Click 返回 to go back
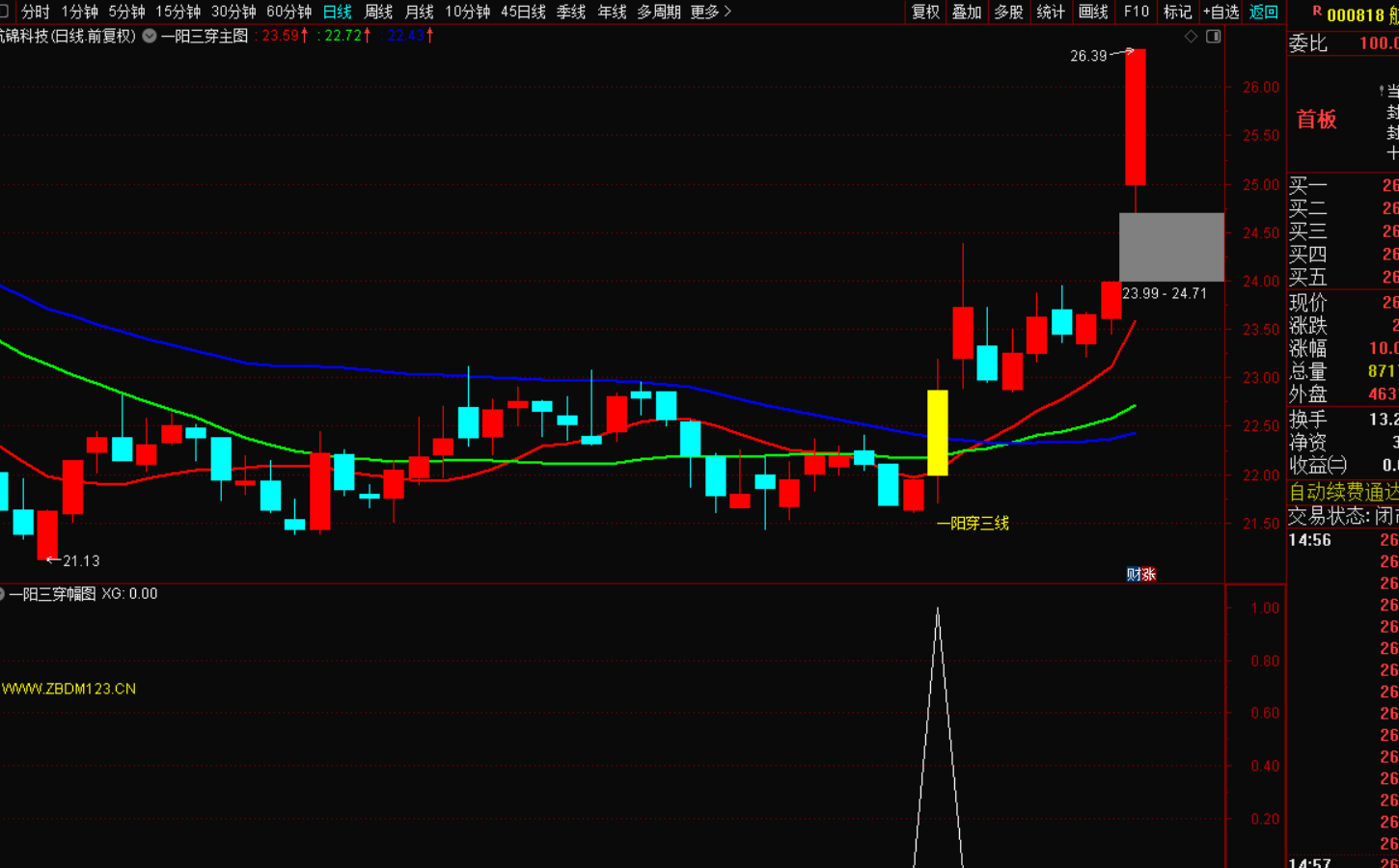Image resolution: width=1399 pixels, height=868 pixels. tap(1263, 12)
